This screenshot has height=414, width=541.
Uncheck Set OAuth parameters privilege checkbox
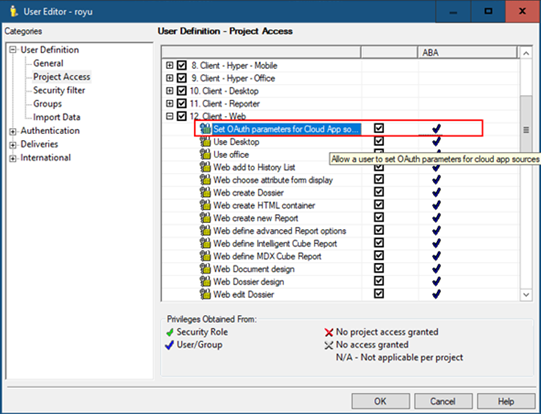pos(379,128)
